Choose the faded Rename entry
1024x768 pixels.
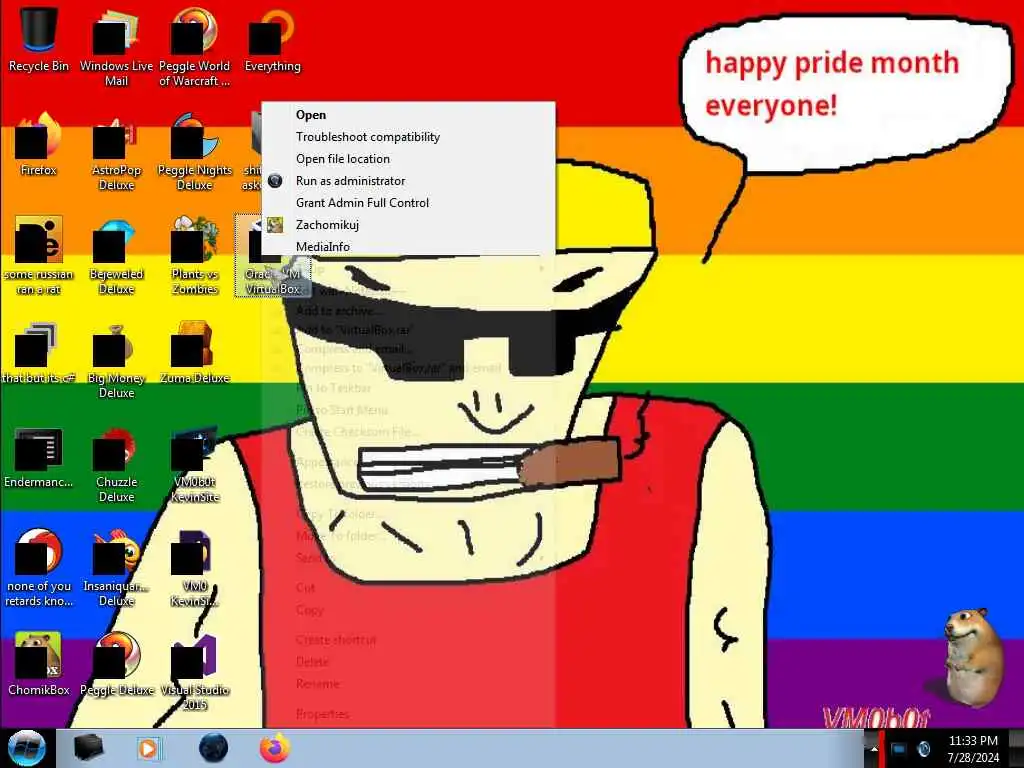point(409,684)
